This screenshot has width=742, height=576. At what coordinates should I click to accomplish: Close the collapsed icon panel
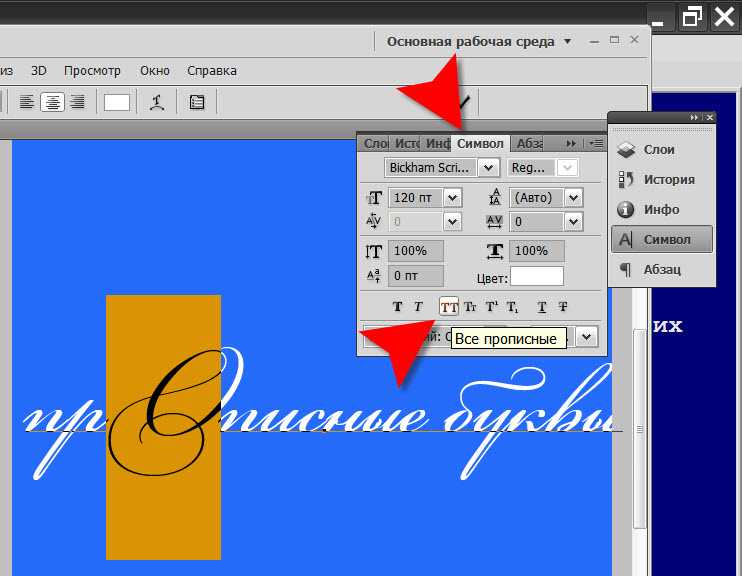pos(709,117)
